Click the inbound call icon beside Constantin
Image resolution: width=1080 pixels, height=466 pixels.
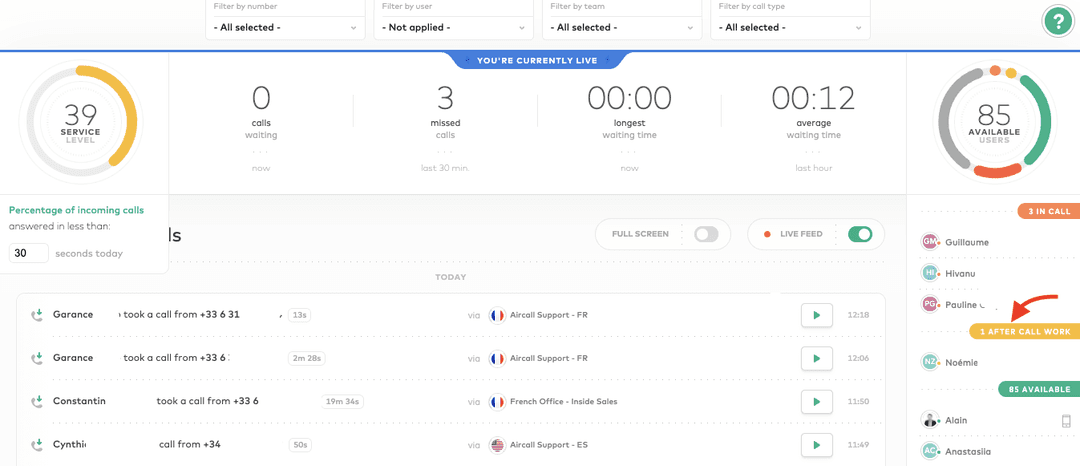(x=37, y=402)
